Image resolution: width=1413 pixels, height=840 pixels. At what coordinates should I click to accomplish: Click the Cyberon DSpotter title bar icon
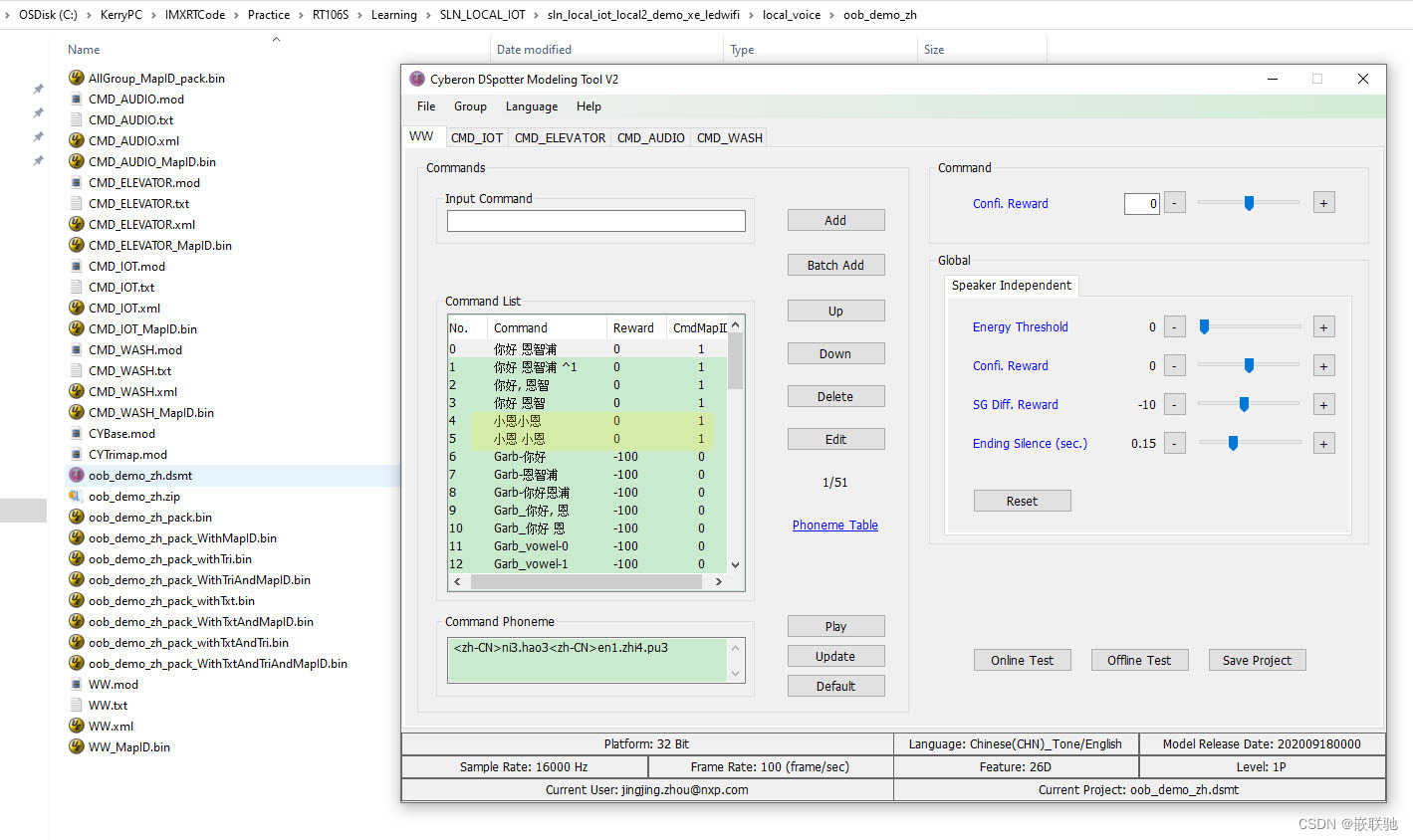click(417, 79)
